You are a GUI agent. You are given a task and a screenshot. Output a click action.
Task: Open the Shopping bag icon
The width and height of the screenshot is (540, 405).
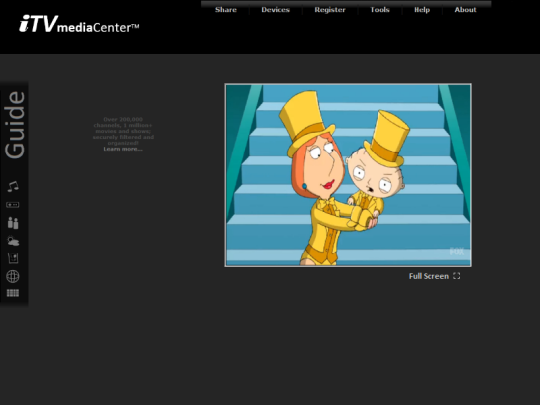pos(13,258)
